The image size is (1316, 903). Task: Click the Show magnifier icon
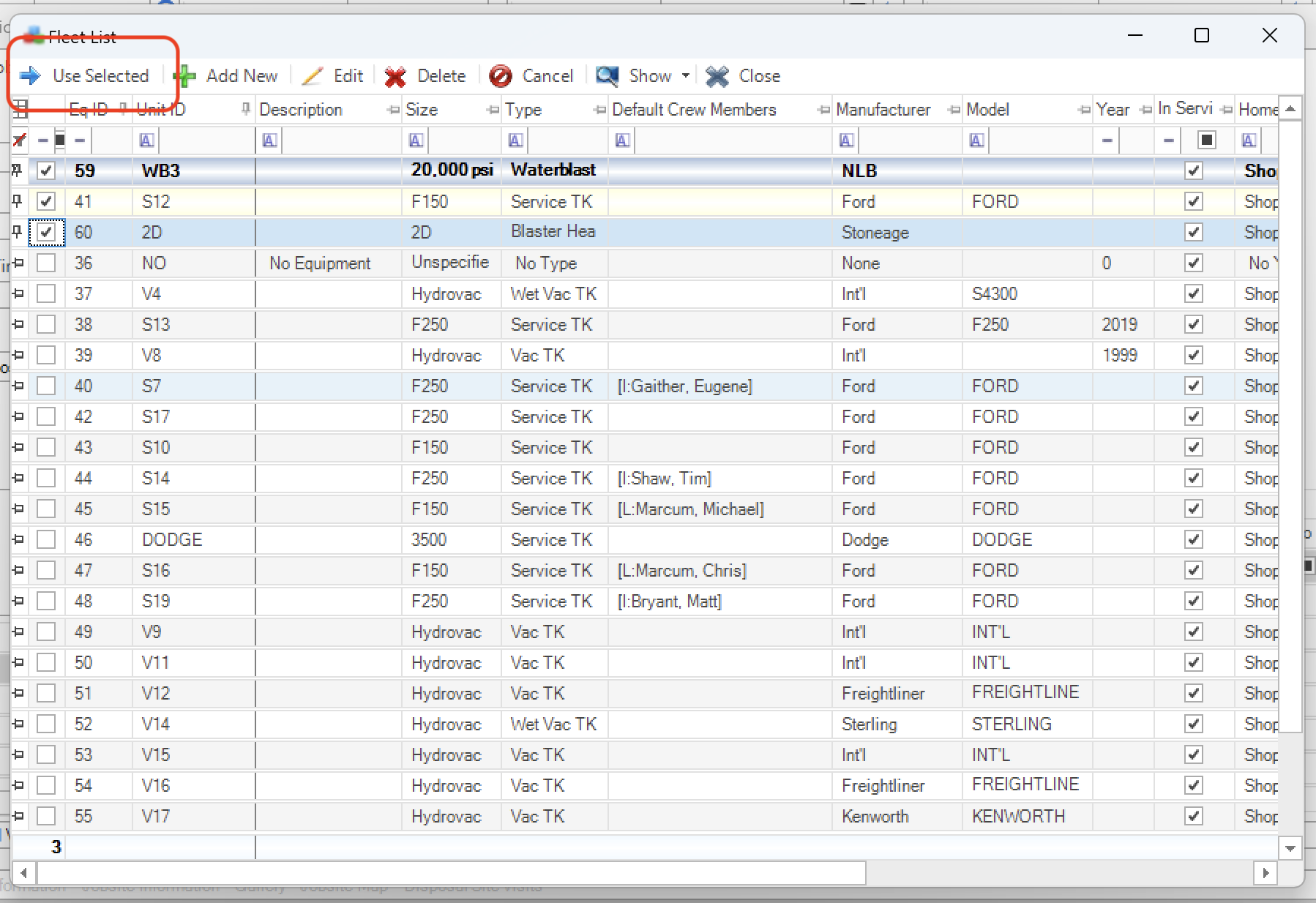[x=607, y=76]
